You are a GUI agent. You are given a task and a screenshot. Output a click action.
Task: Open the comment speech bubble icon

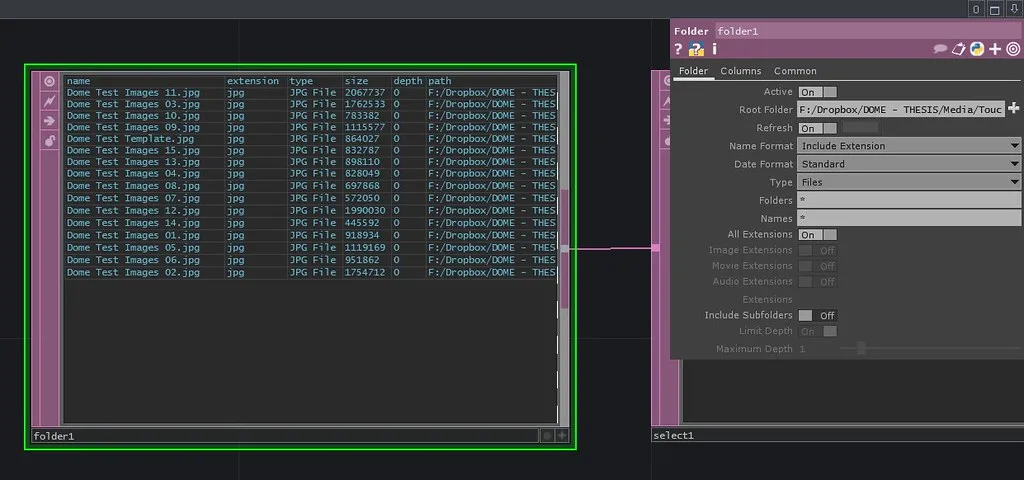click(x=940, y=49)
